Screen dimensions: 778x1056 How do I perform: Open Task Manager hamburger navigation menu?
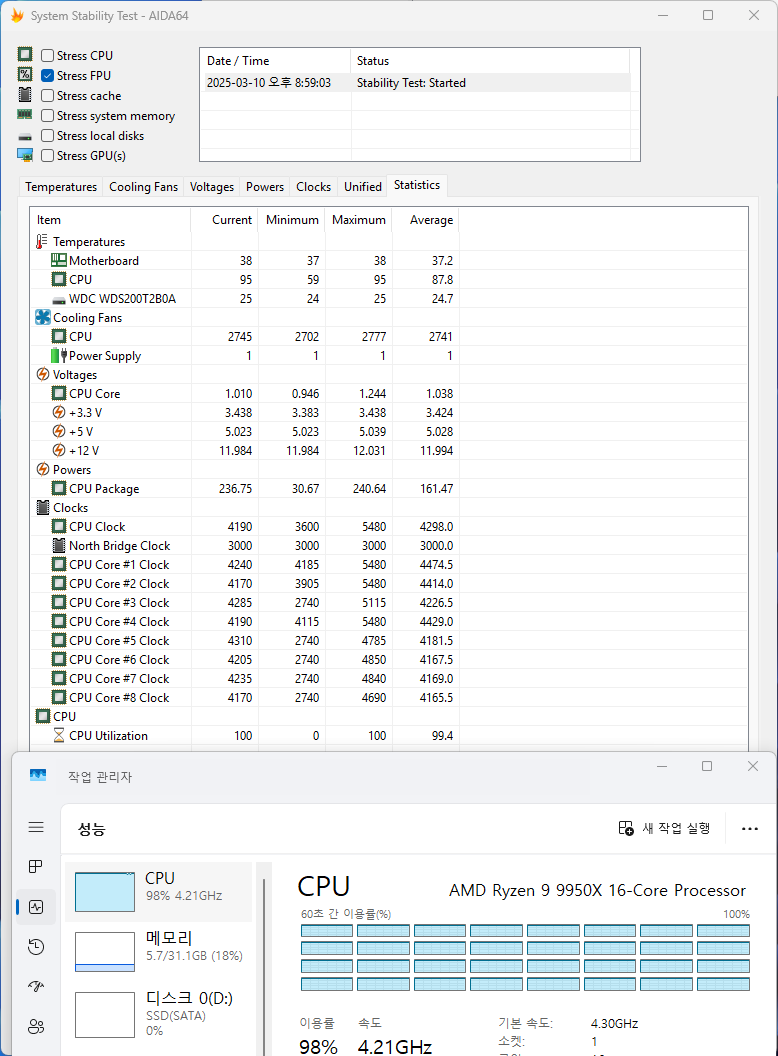36,827
